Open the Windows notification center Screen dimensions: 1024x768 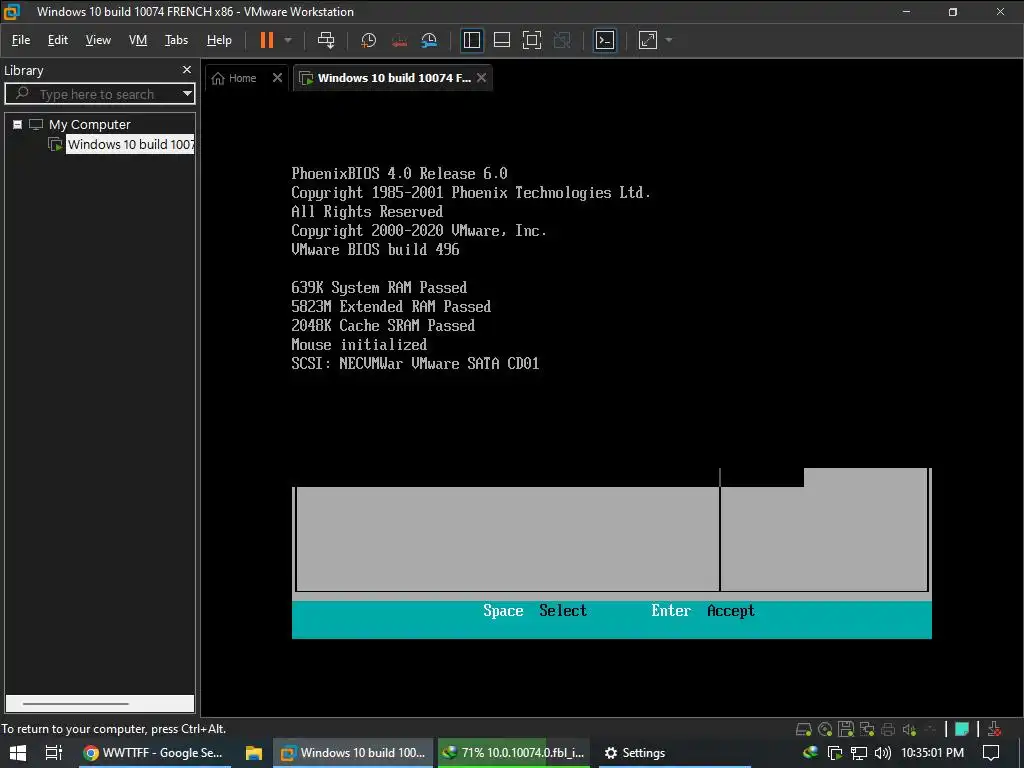pyautogui.click(x=991, y=753)
